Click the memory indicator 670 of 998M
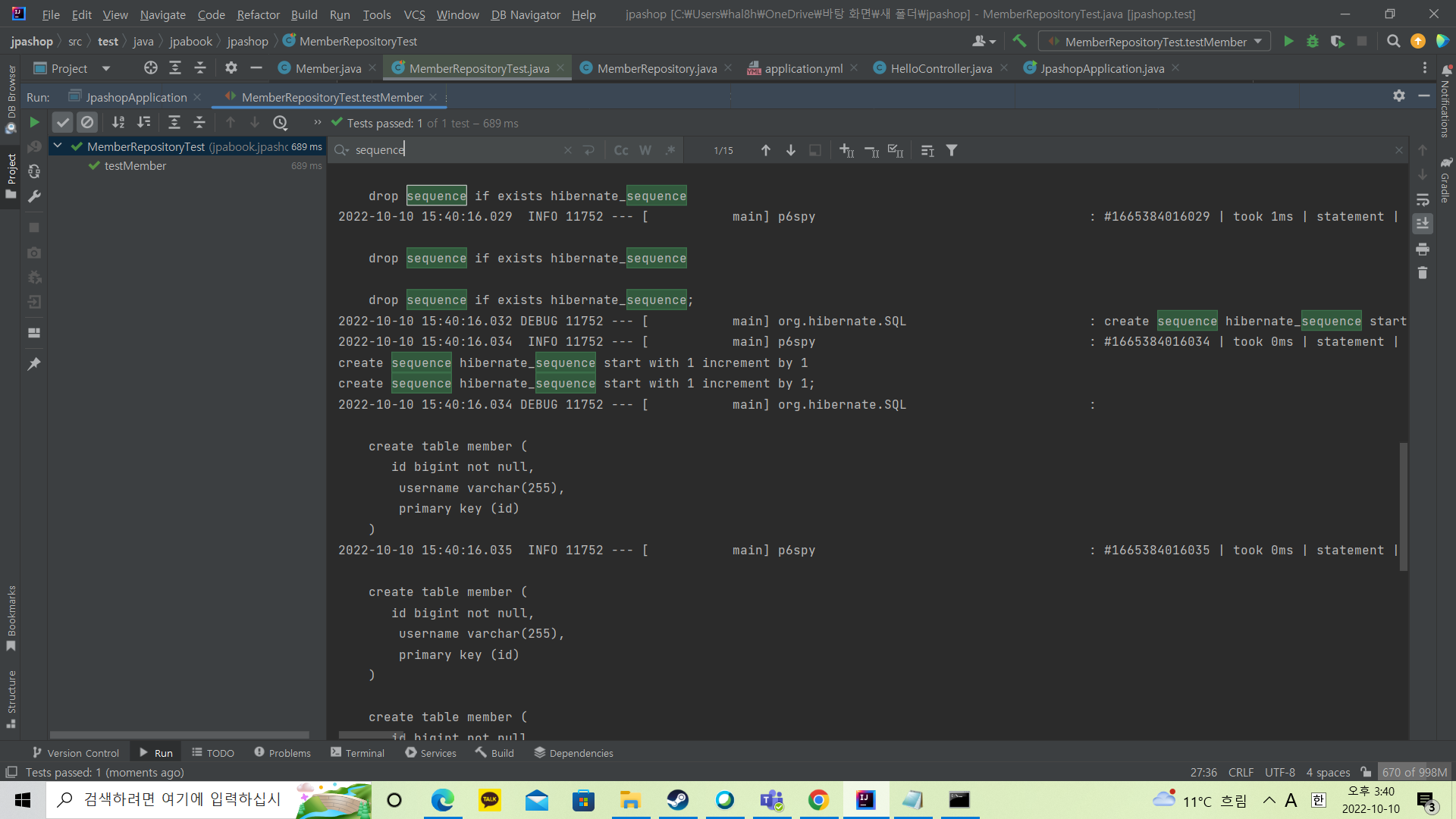The width and height of the screenshot is (1456, 819). [x=1414, y=772]
